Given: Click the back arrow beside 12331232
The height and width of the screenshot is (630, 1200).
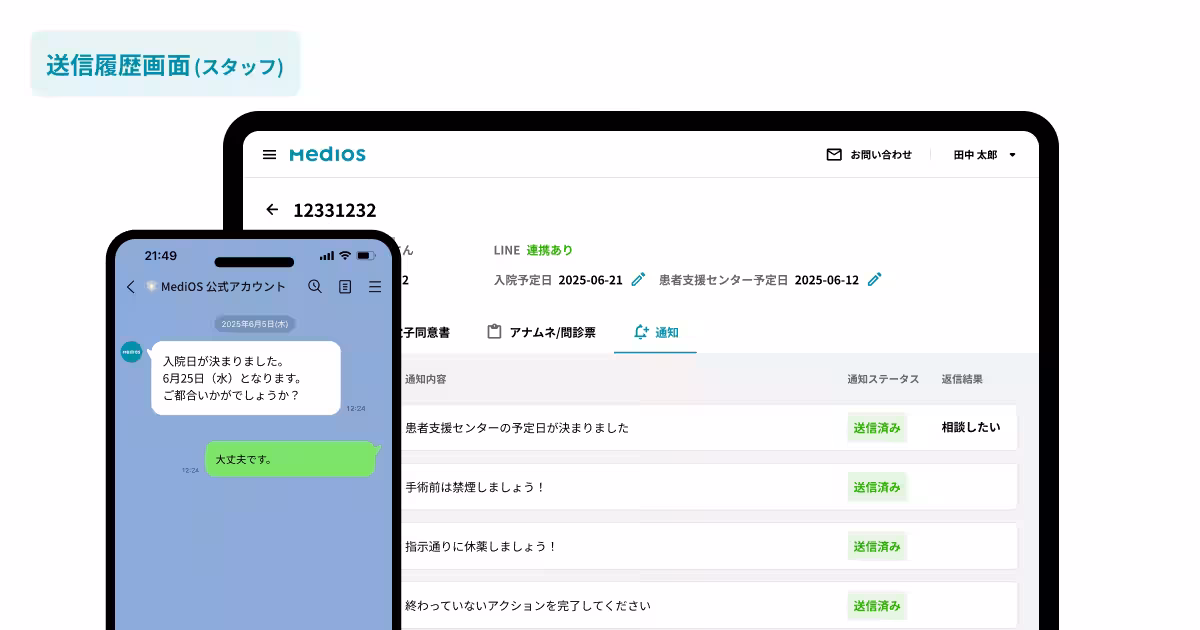Looking at the screenshot, I should 272,210.
